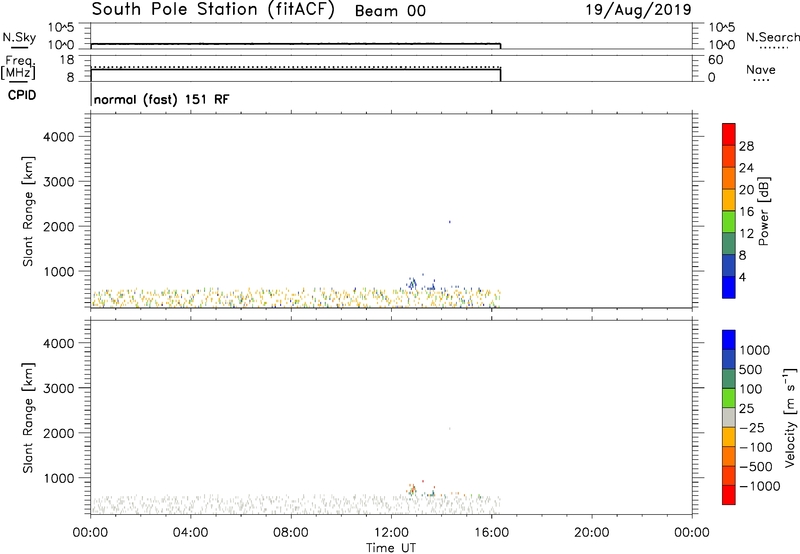Image resolution: width=800 pixels, height=554 pixels.
Task: Pick the red bottom segment of the velocity colorbar
Action: pyautogui.click(x=729, y=495)
